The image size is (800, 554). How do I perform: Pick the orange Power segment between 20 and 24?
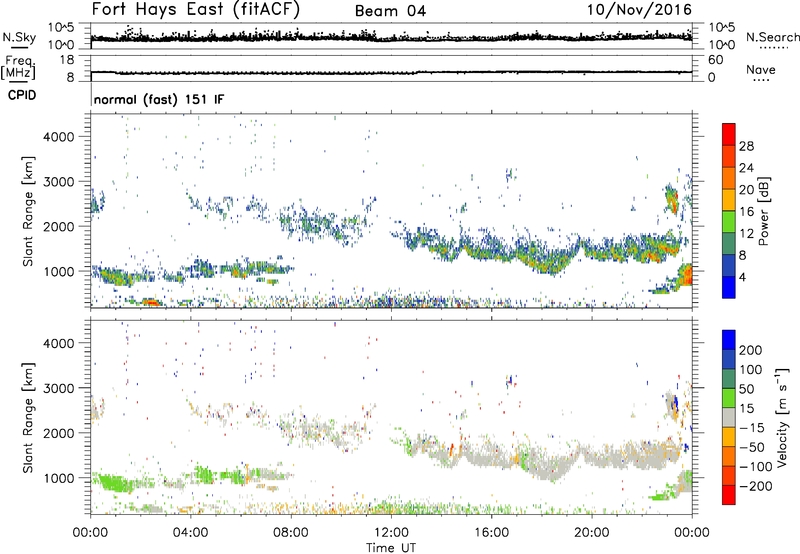[729, 178]
